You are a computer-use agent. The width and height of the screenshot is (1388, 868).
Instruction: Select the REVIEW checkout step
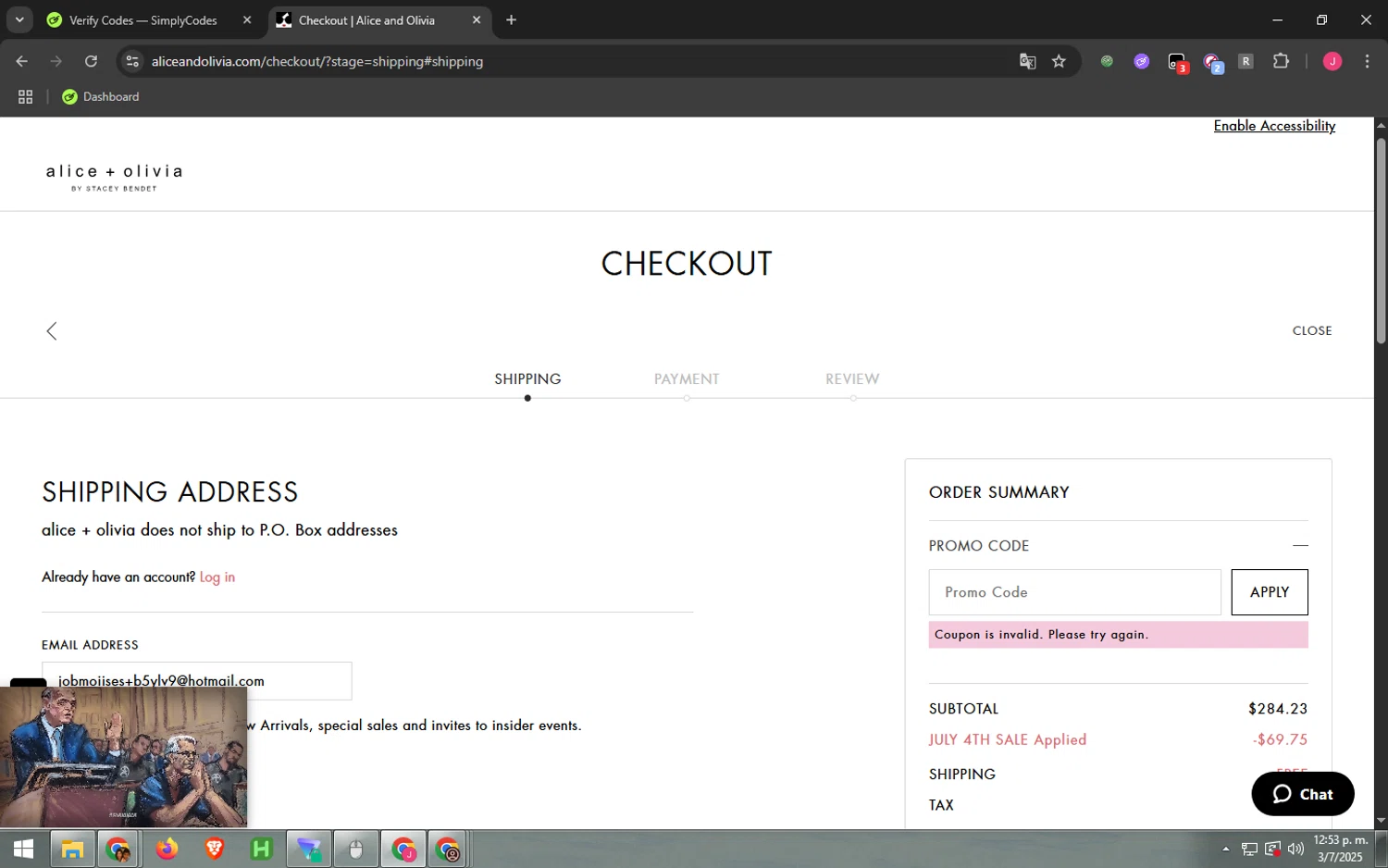(852, 379)
